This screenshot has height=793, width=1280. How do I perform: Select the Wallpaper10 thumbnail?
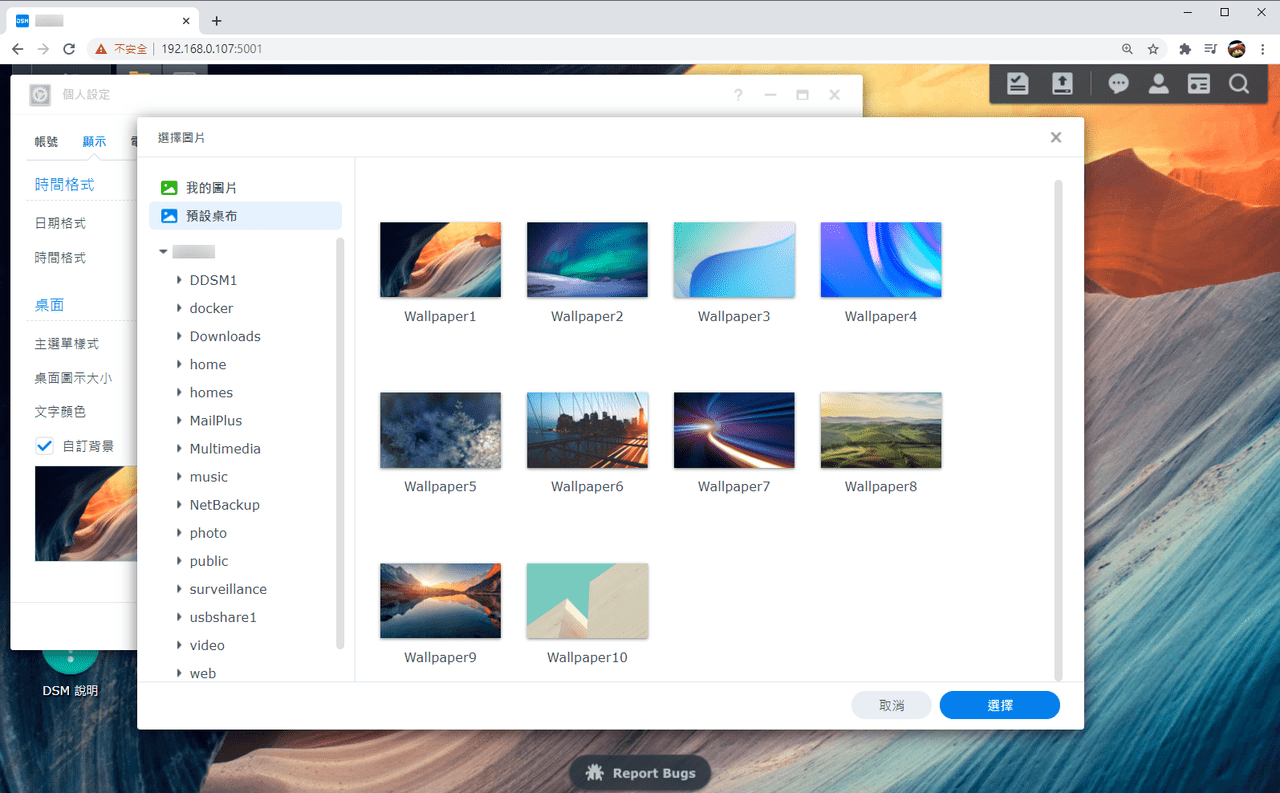(x=587, y=601)
